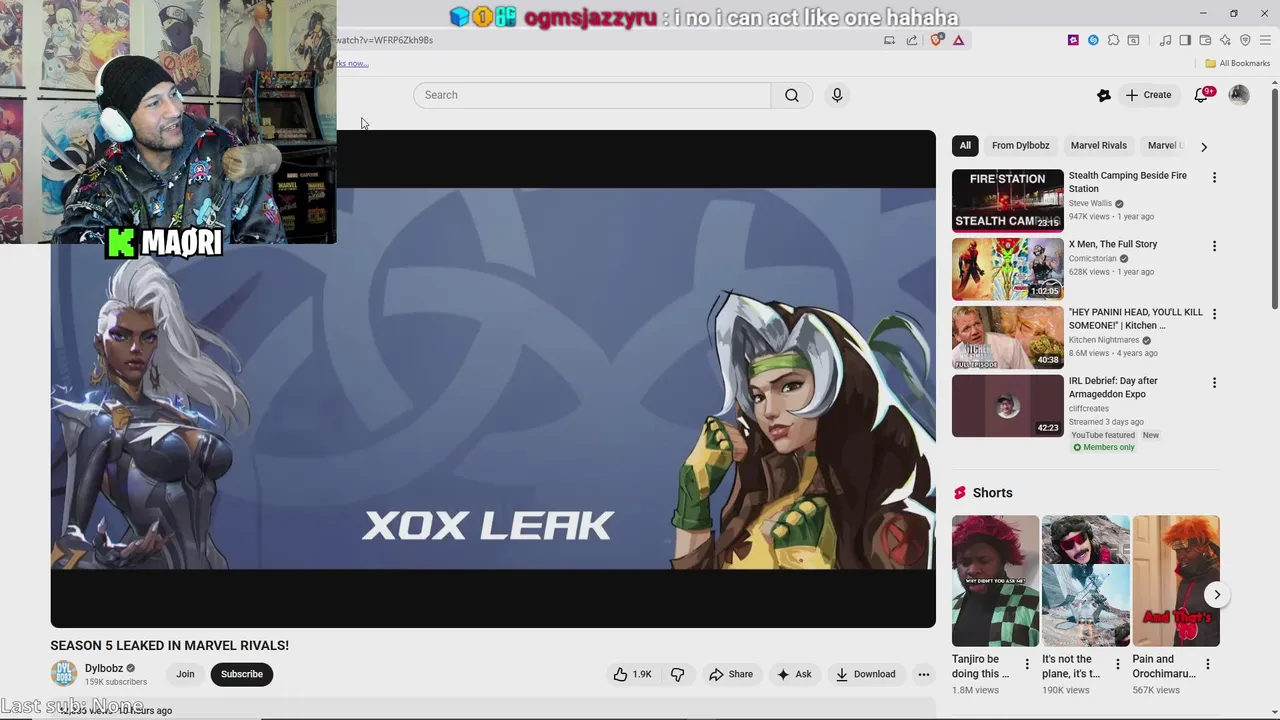1280x720 pixels.
Task: Click the browser address bar URL
Action: tap(385, 40)
